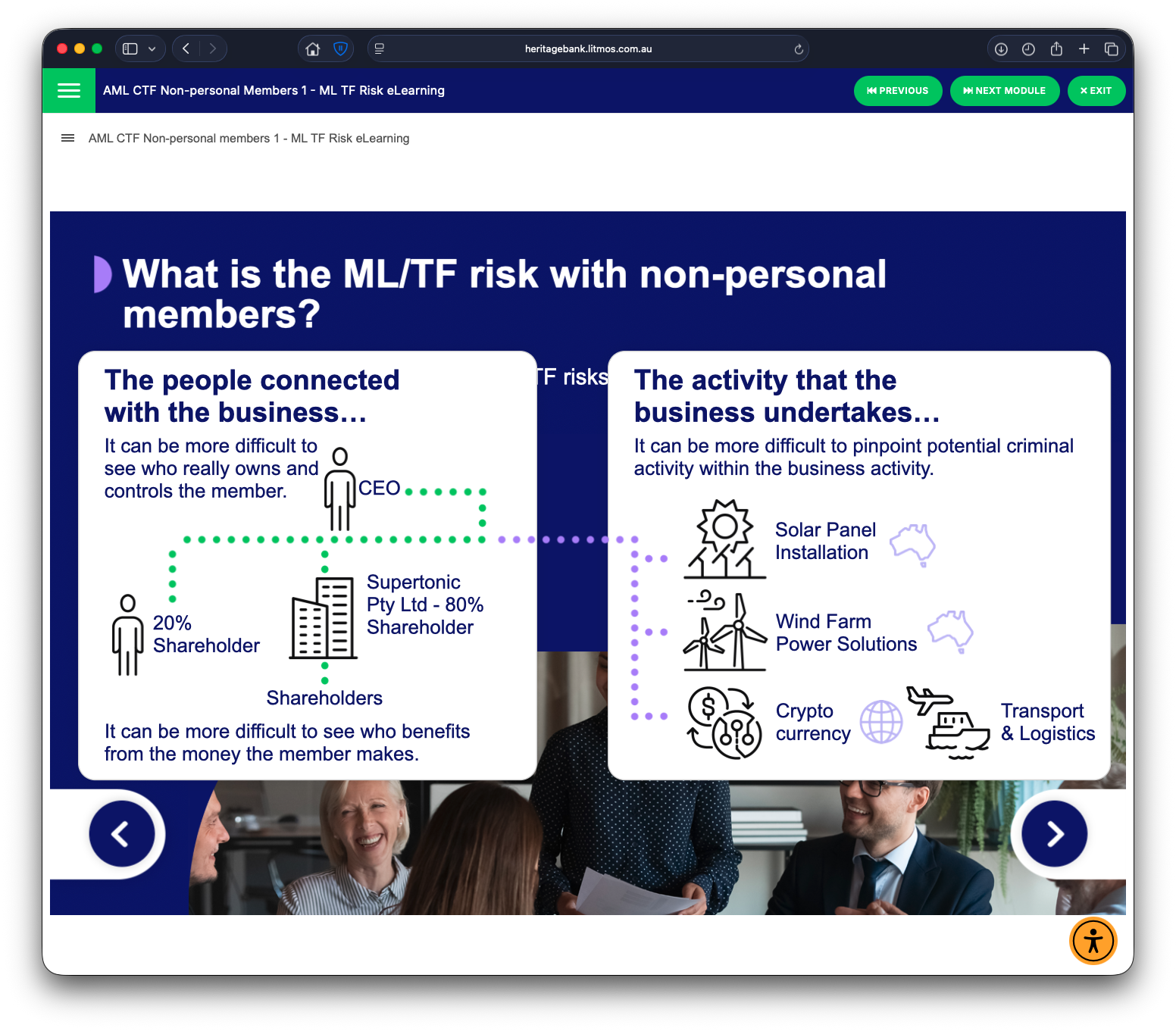Click the Solar Panel Installation icon

(724, 539)
